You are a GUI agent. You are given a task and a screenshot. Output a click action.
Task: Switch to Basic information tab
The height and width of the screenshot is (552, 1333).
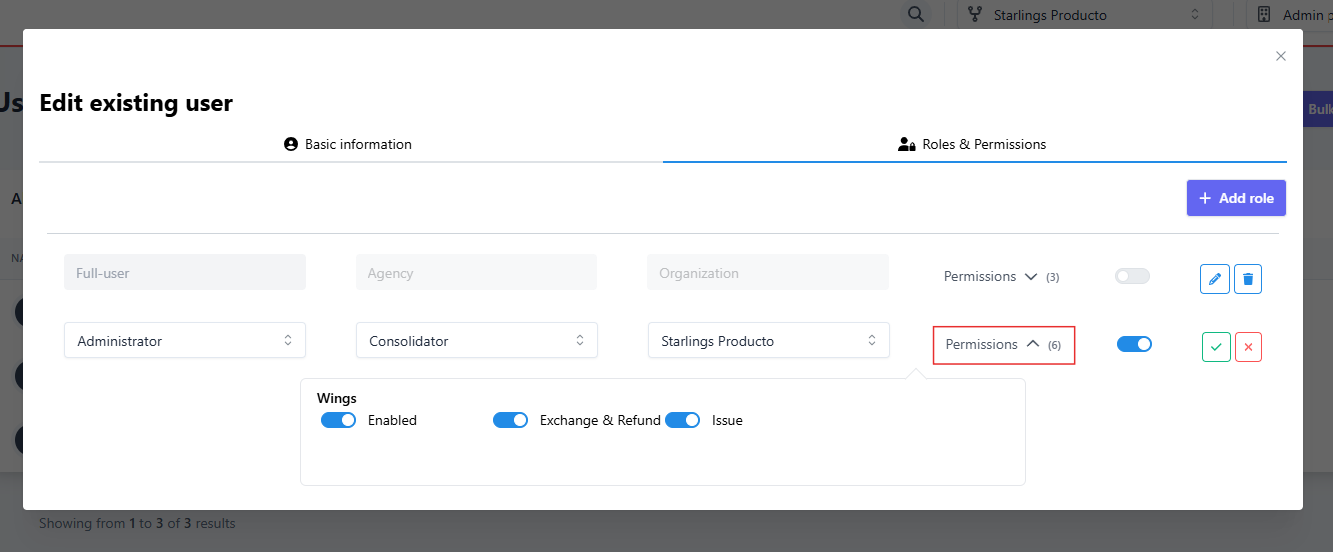348,145
